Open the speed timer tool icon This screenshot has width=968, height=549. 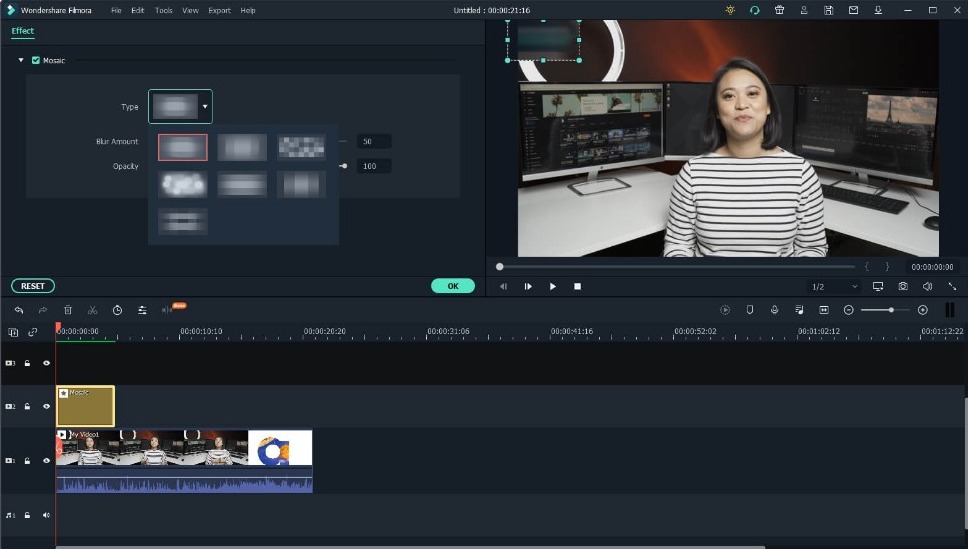pos(117,310)
